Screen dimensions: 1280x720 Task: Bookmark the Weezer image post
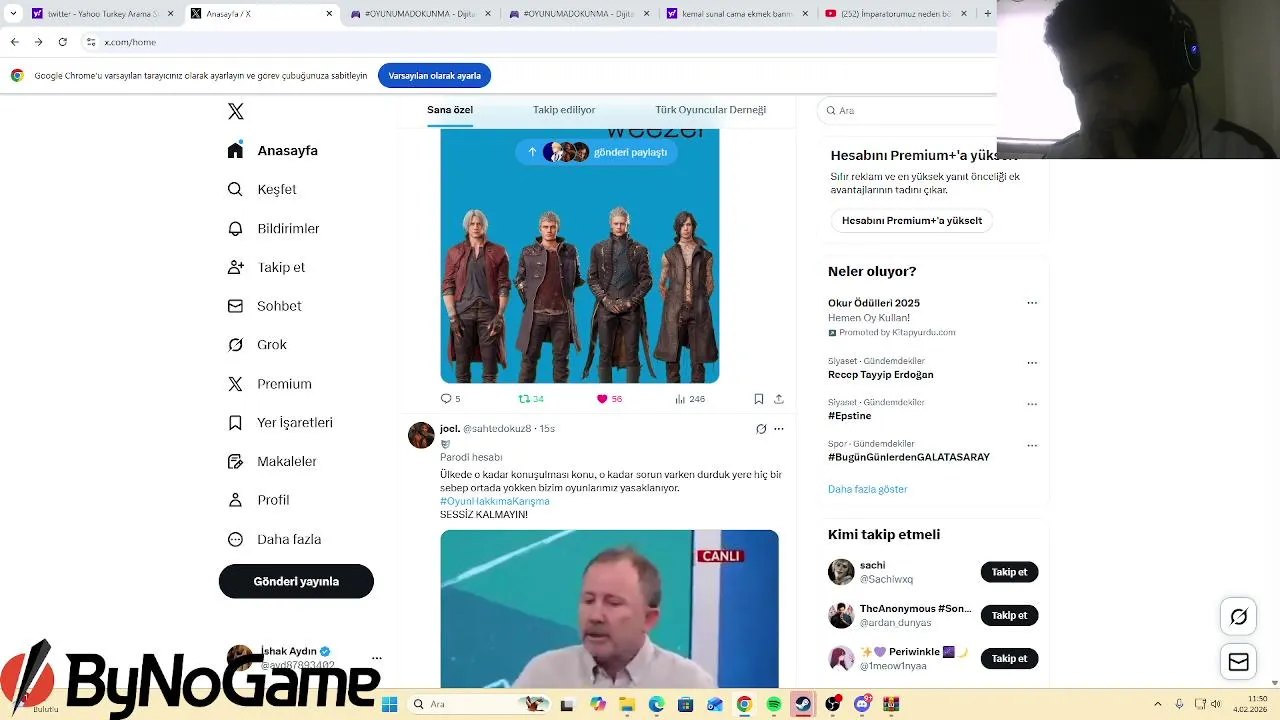coord(759,399)
